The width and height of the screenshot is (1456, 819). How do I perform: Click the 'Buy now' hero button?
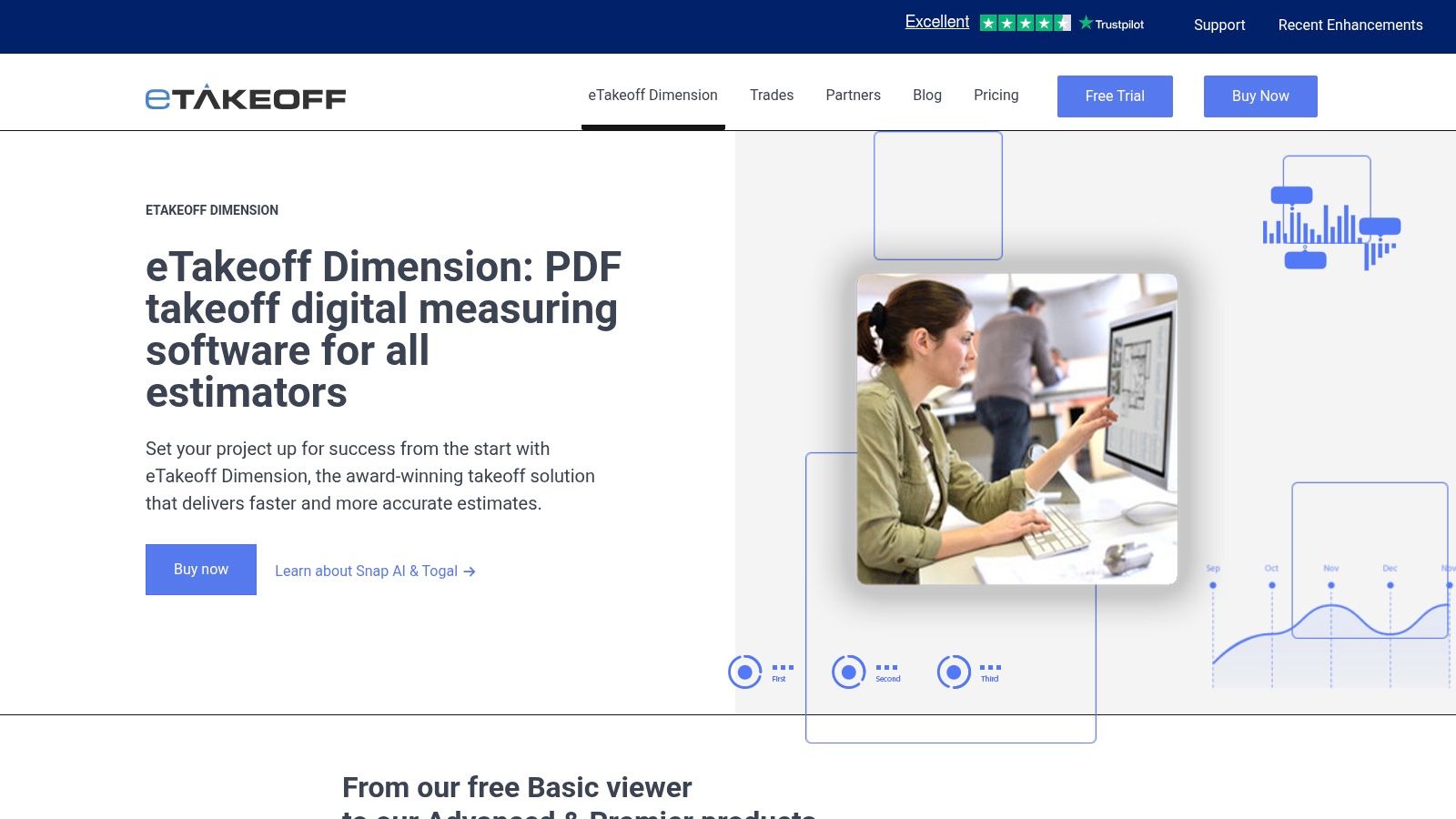[201, 570]
